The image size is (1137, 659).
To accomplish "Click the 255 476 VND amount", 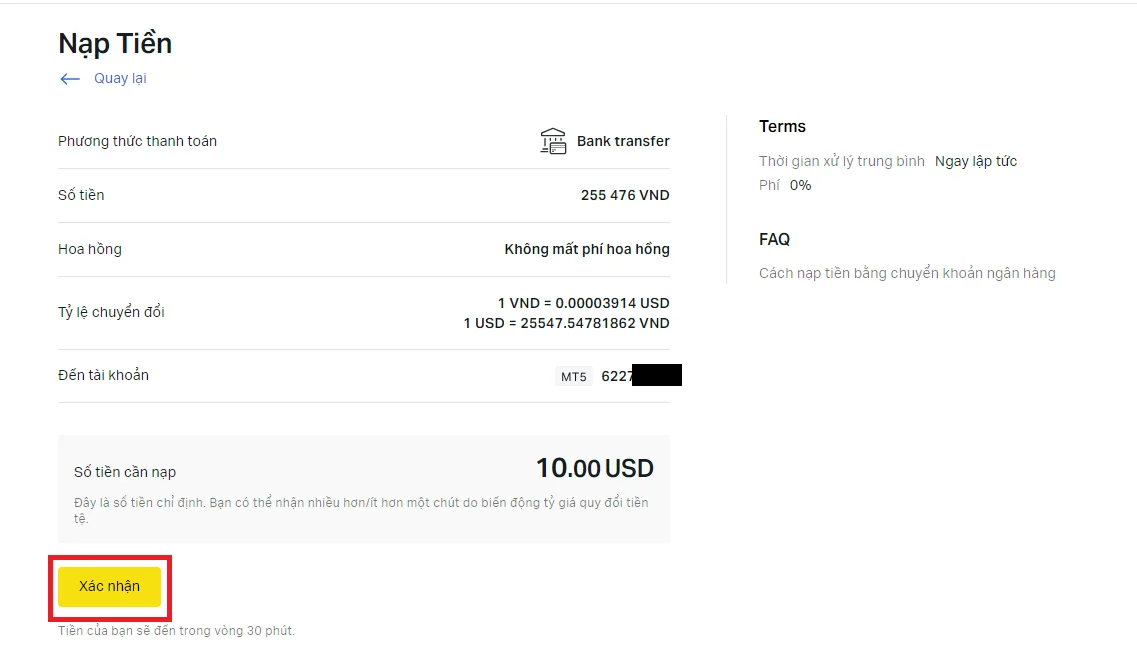I will [625, 195].
